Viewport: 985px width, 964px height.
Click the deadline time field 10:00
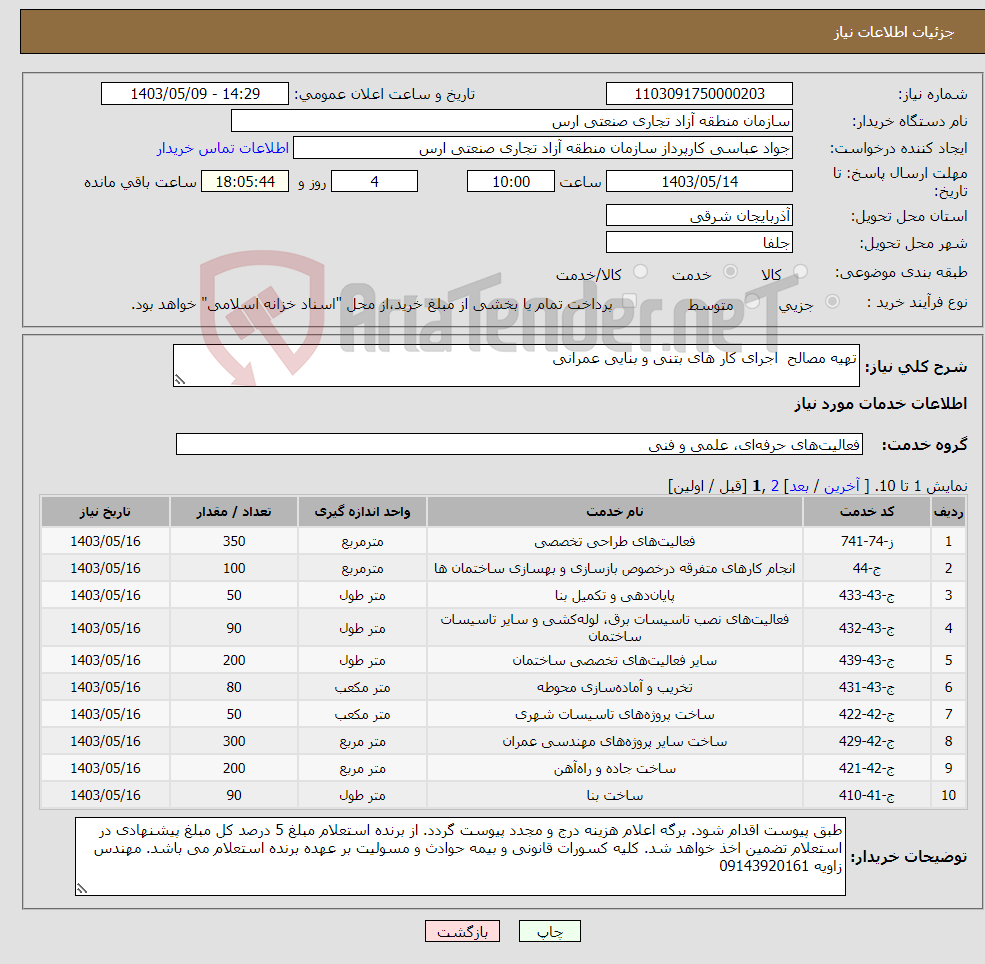511,181
